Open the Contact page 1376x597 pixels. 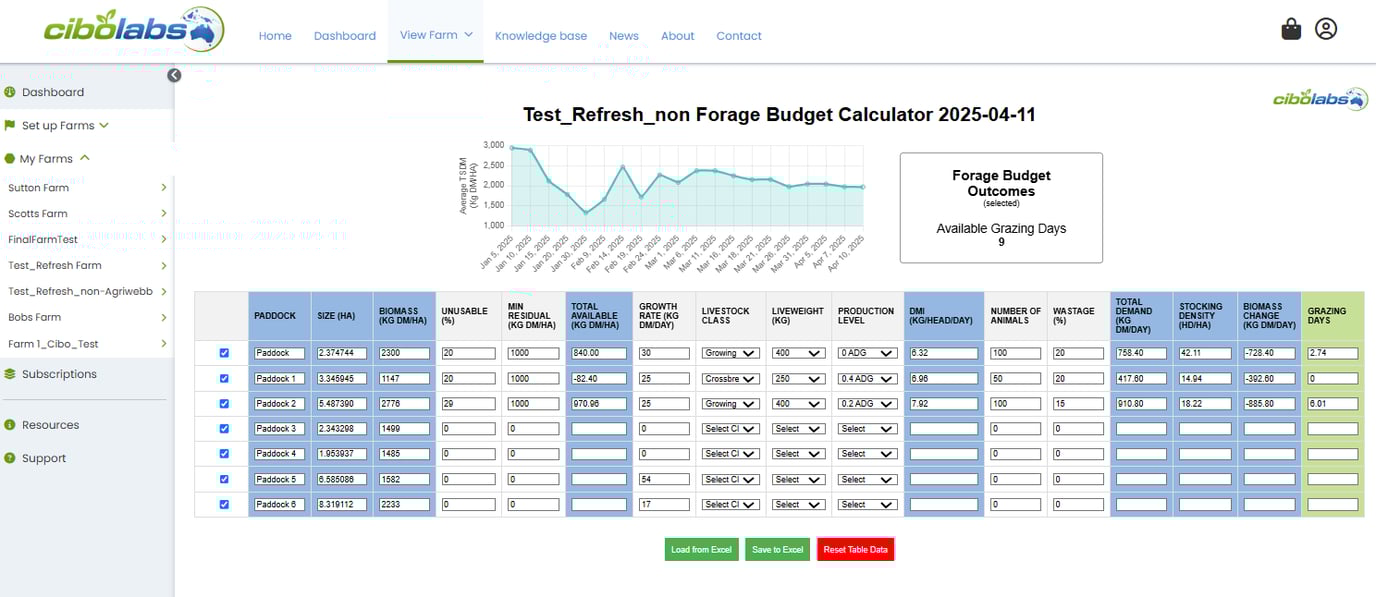(738, 35)
